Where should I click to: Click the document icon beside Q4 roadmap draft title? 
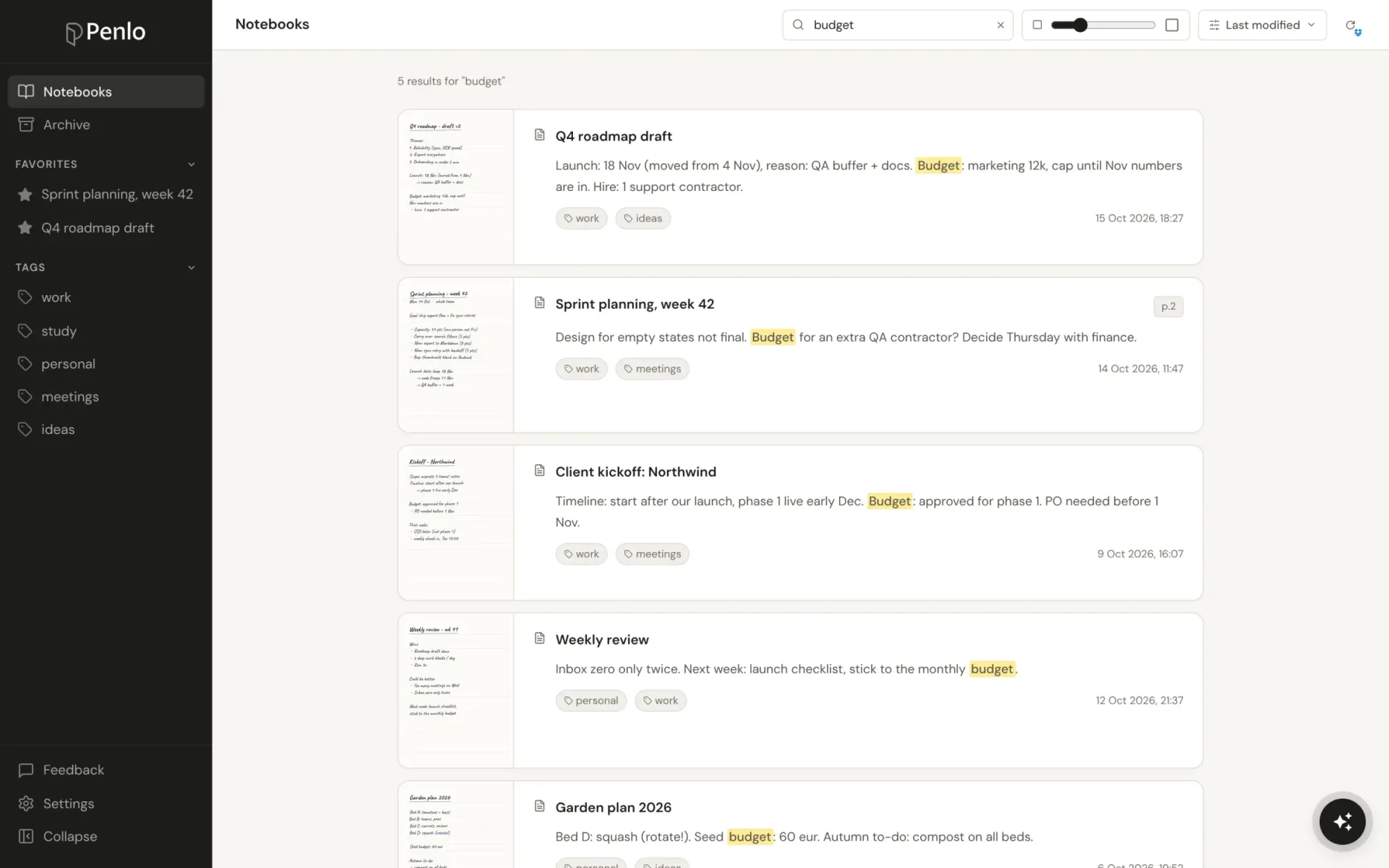[x=540, y=135]
